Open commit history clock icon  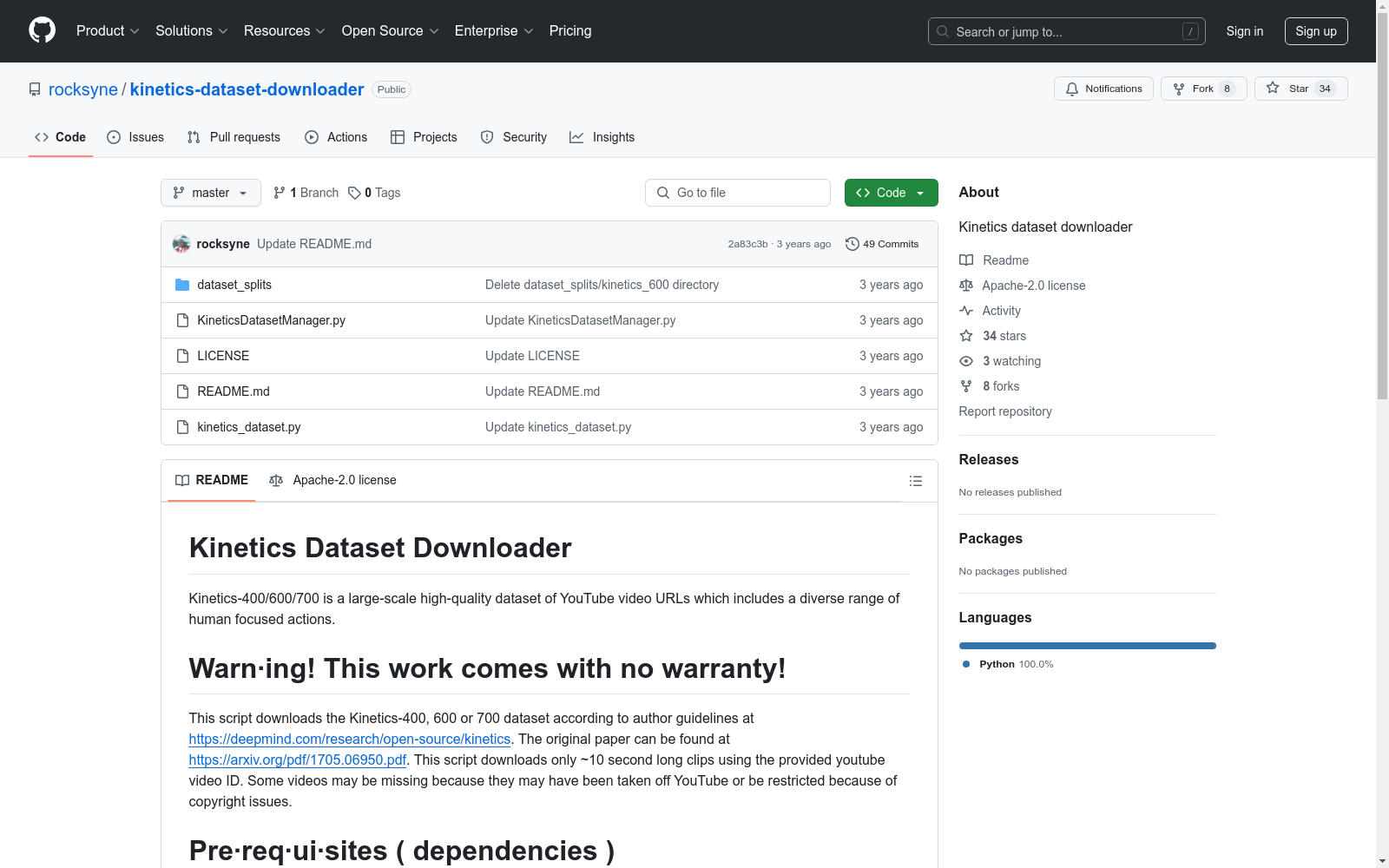[852, 244]
